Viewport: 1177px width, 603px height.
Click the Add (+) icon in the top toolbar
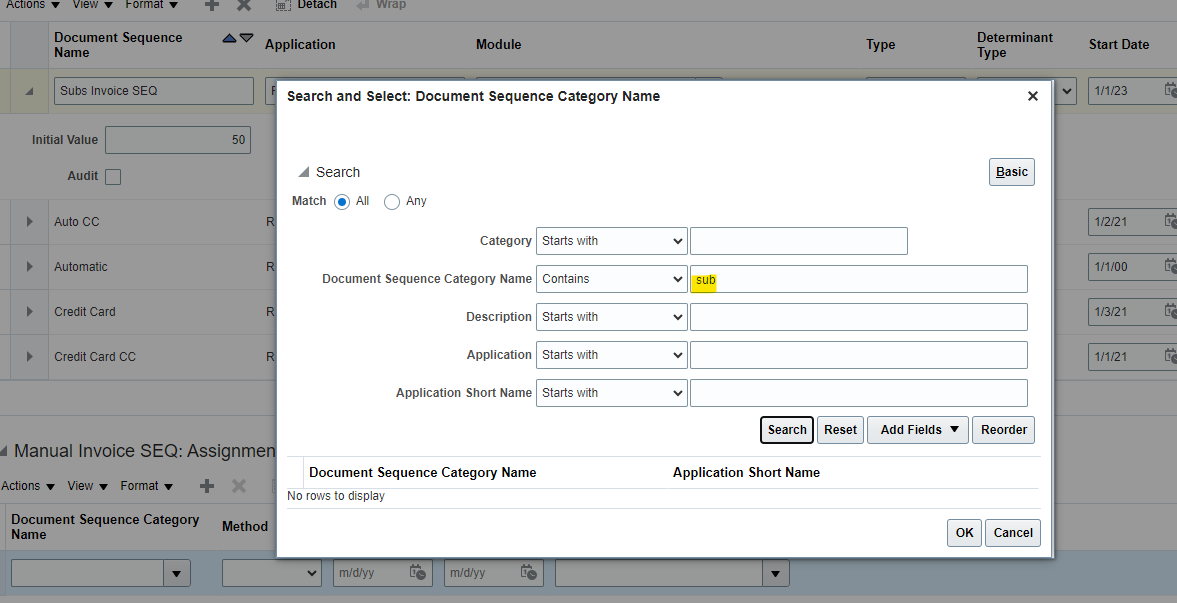click(x=210, y=6)
